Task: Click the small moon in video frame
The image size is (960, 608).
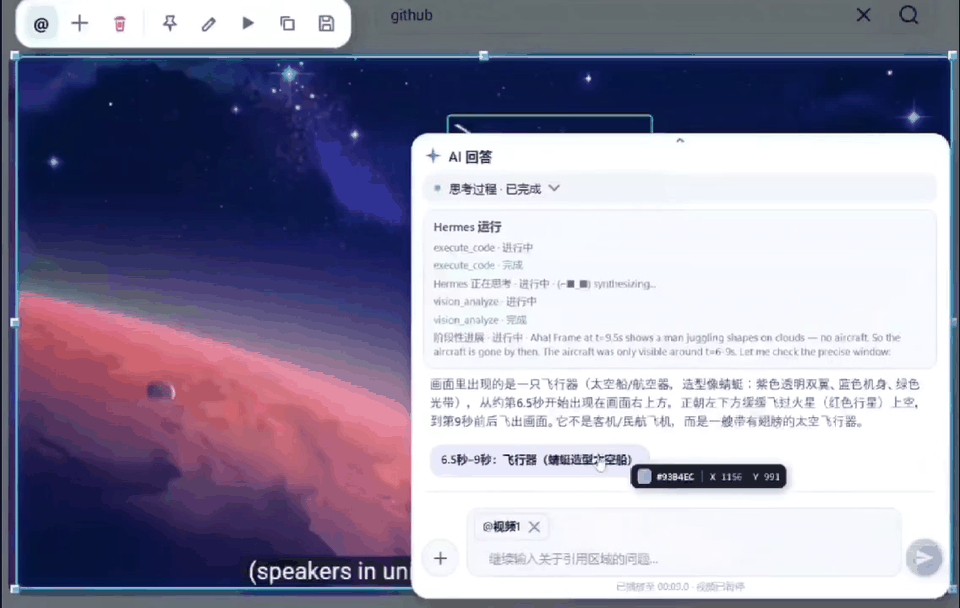Action: [162, 391]
